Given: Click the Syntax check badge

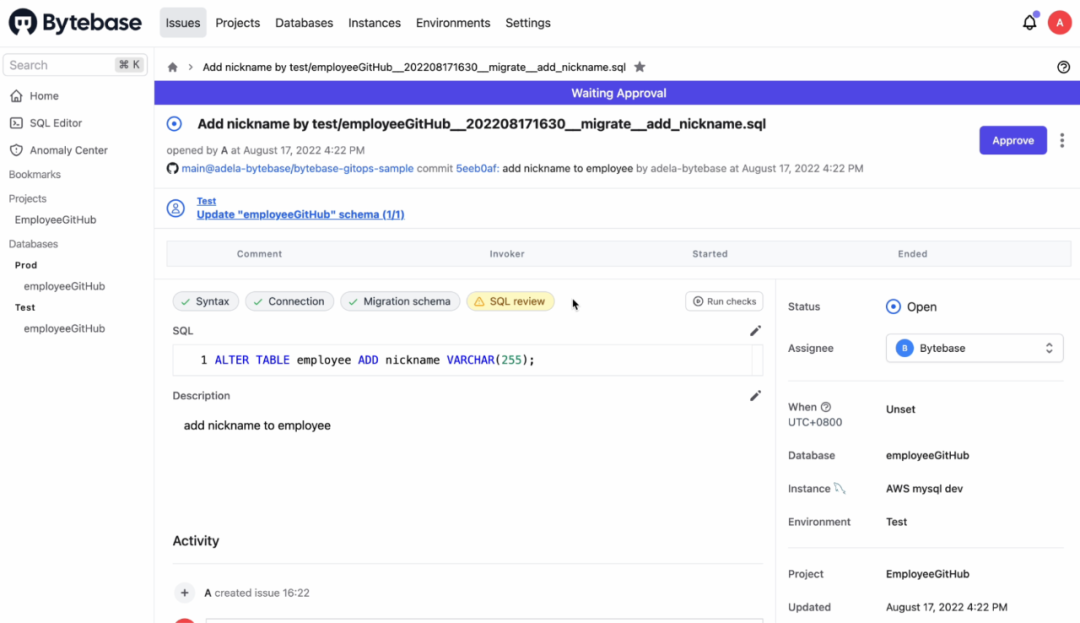Looking at the screenshot, I should (x=205, y=301).
